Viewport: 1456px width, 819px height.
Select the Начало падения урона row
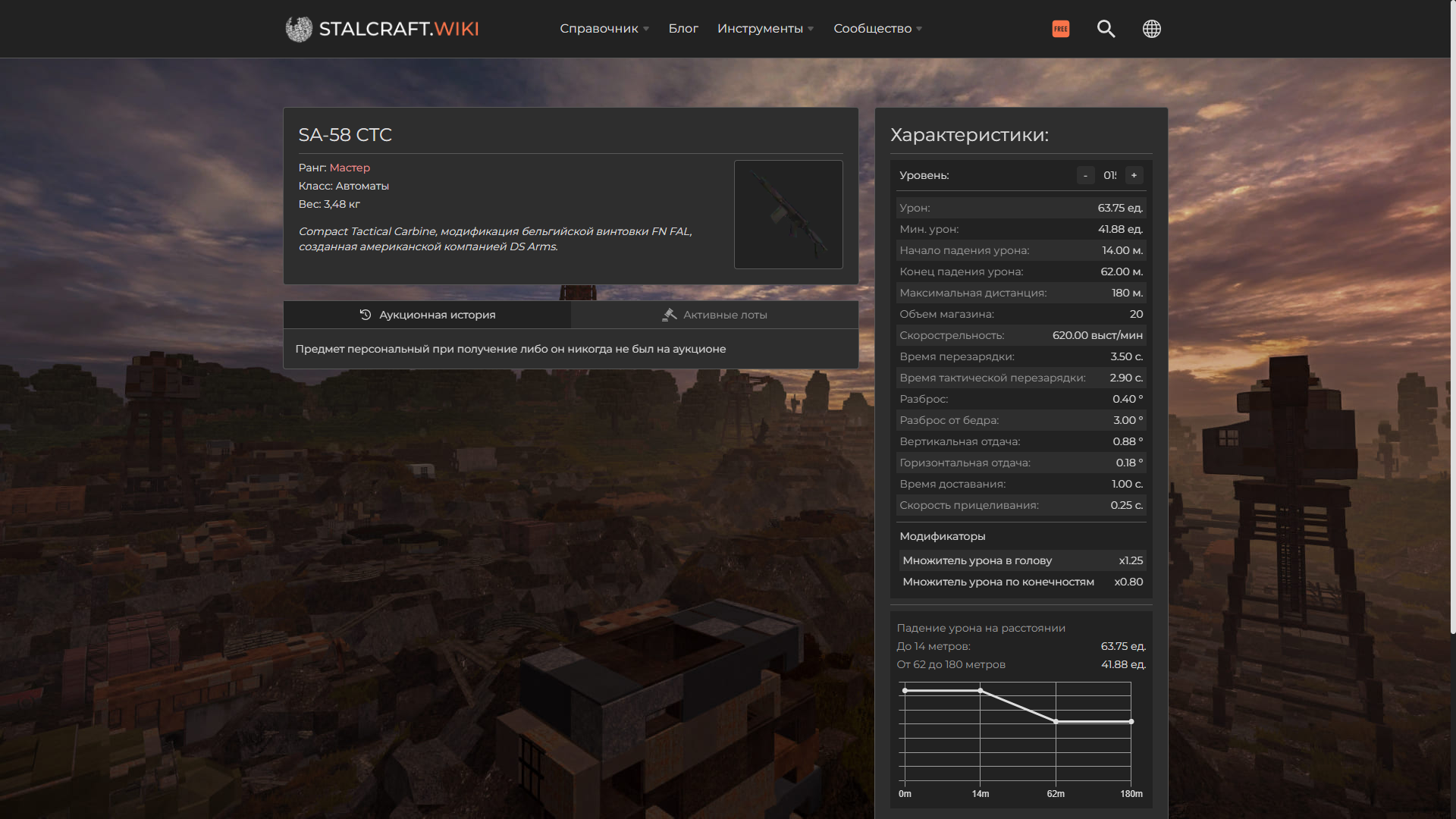tap(1021, 250)
